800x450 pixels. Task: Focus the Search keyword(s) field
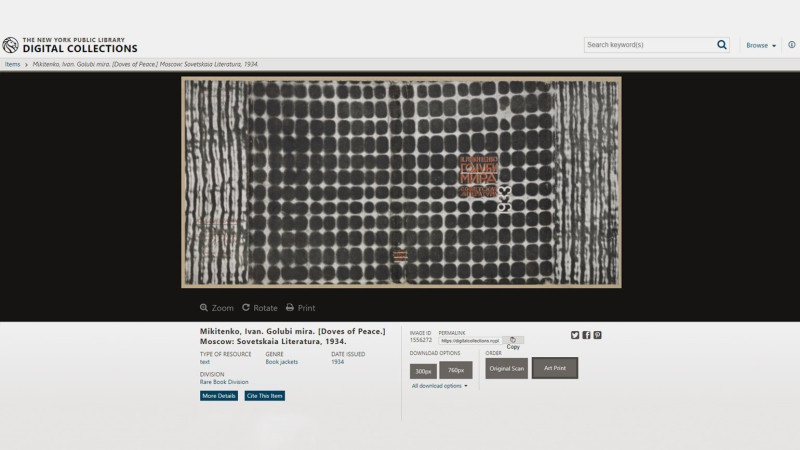point(649,45)
